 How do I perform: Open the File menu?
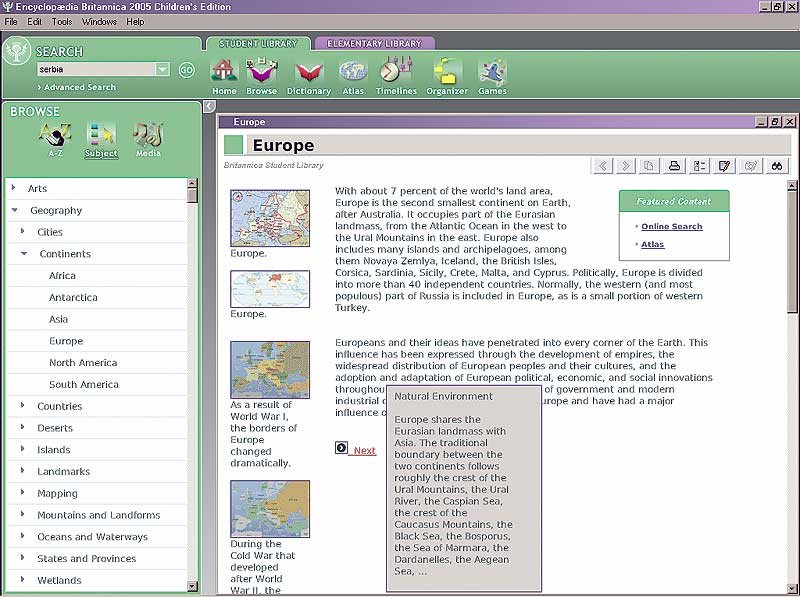(11, 21)
